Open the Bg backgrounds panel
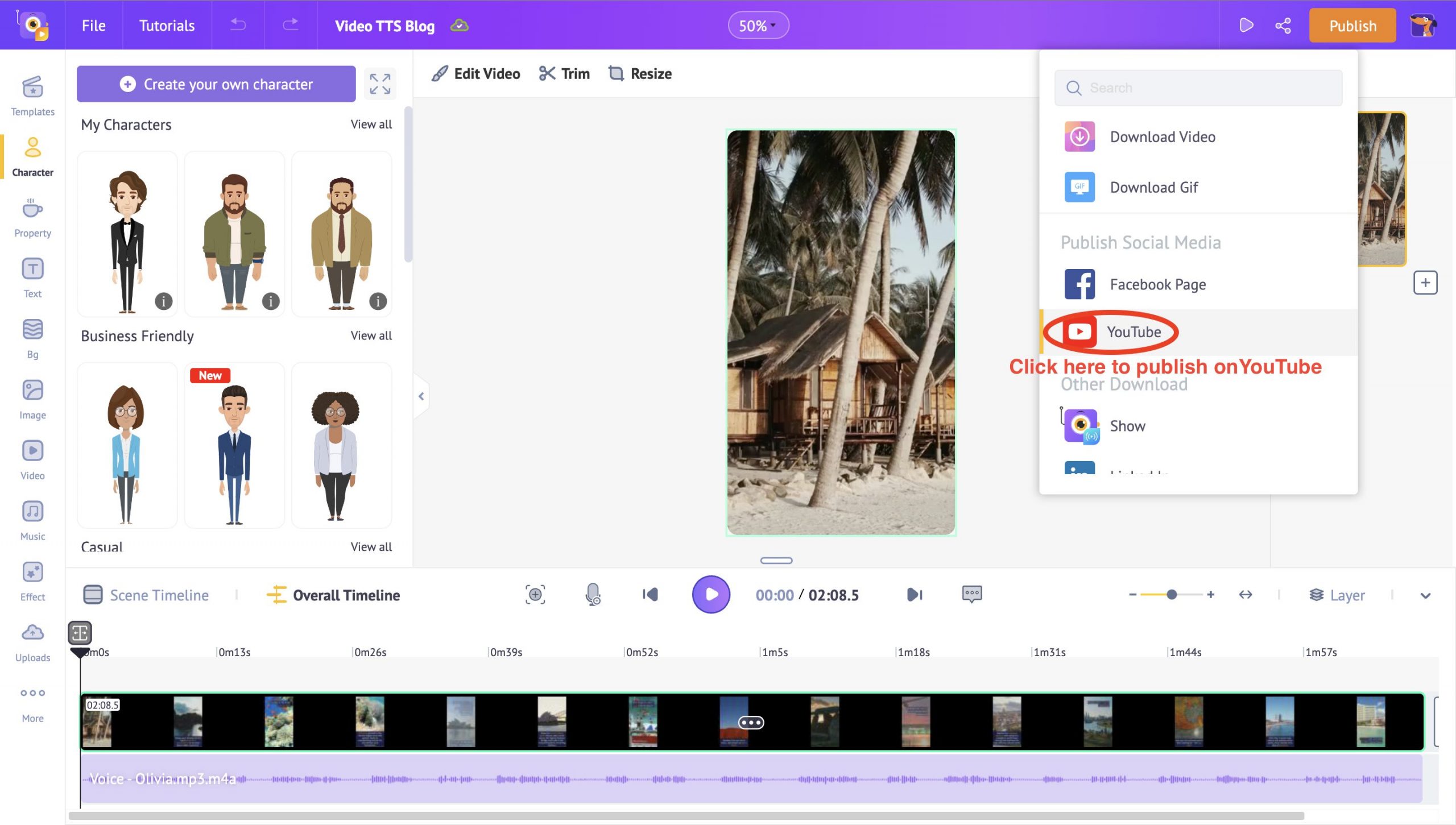1456x825 pixels. coord(32,338)
